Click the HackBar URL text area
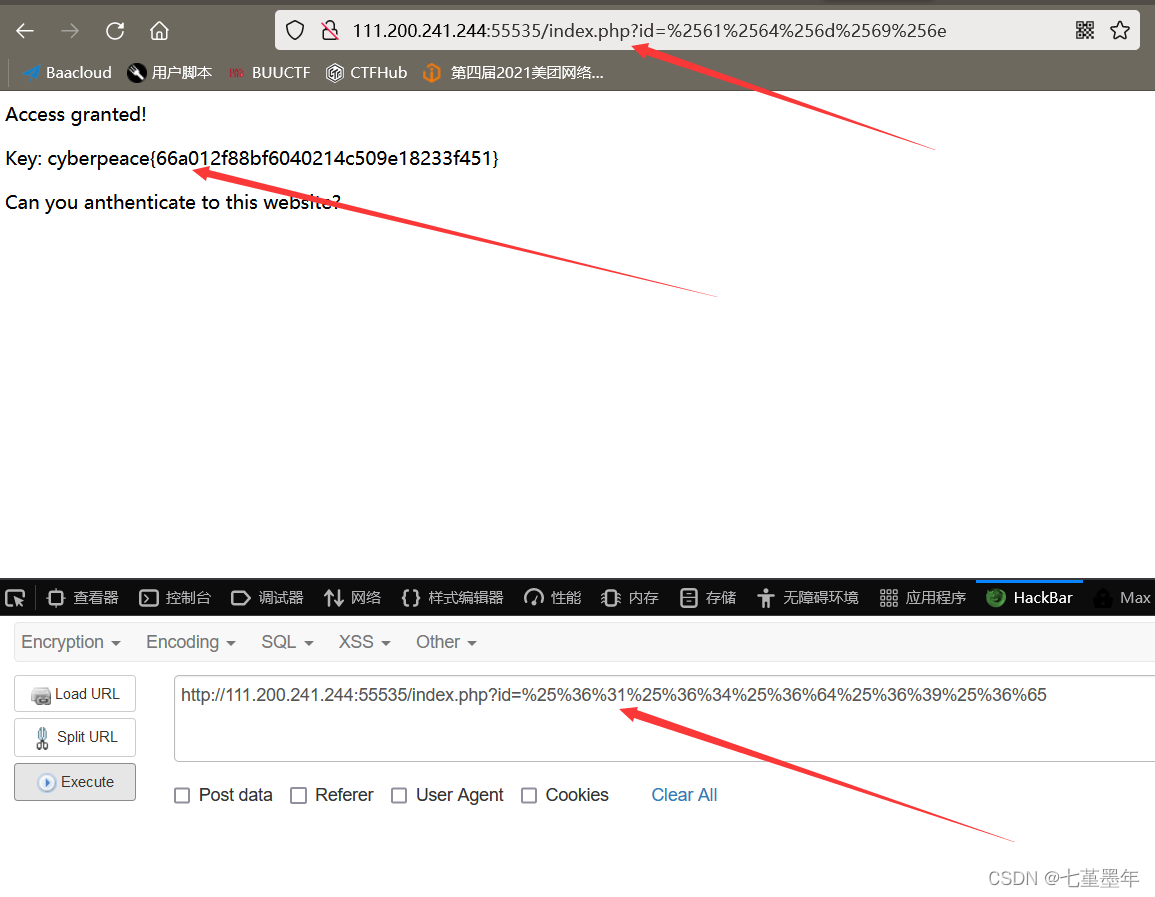 point(664,718)
